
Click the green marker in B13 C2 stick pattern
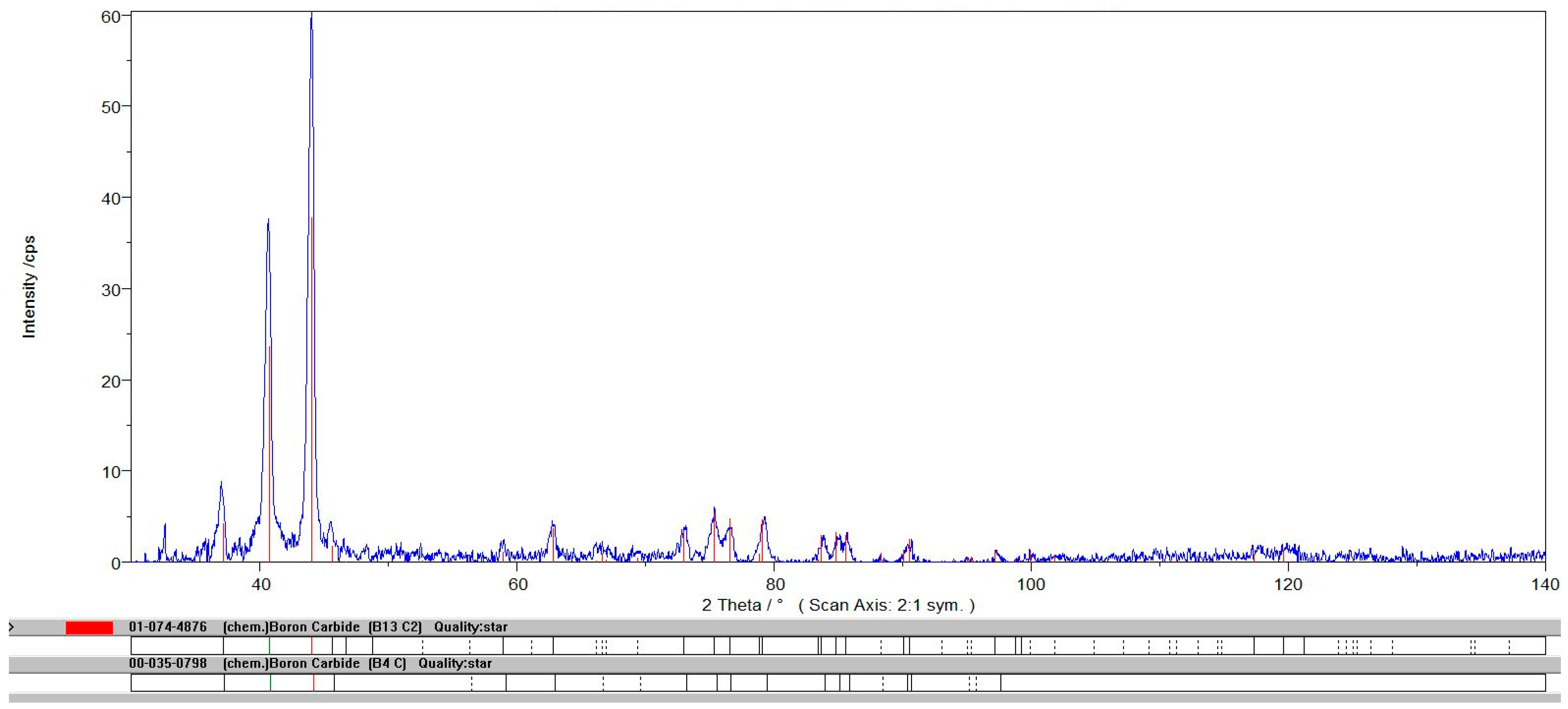coord(270,646)
